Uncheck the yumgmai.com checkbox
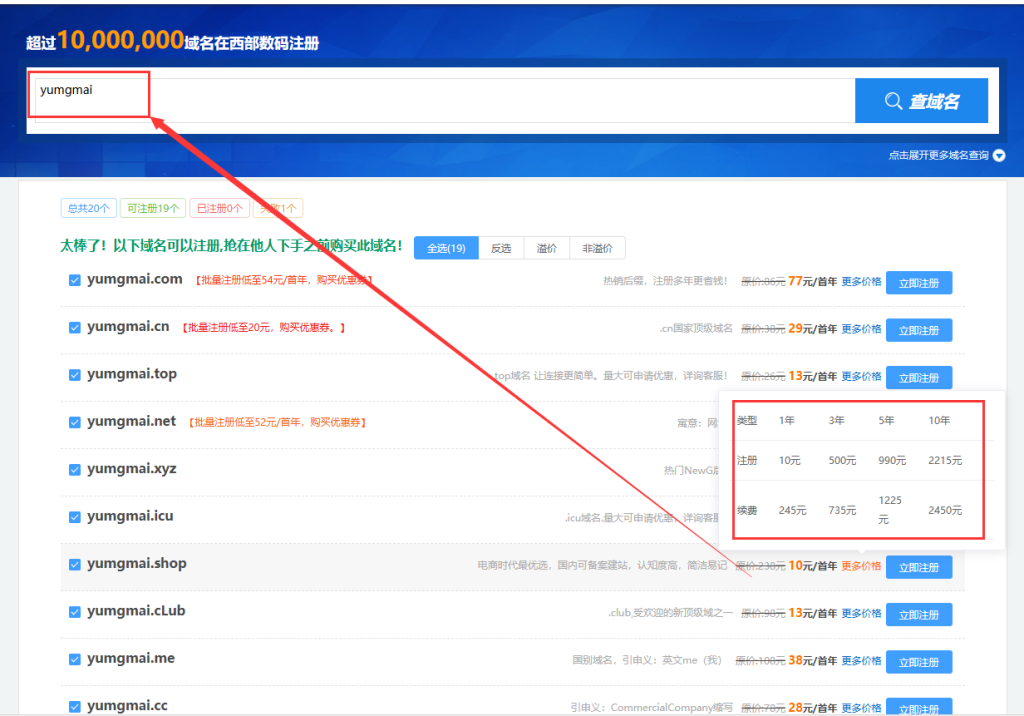Image resolution: width=1024 pixels, height=716 pixels. pyautogui.click(x=75, y=280)
